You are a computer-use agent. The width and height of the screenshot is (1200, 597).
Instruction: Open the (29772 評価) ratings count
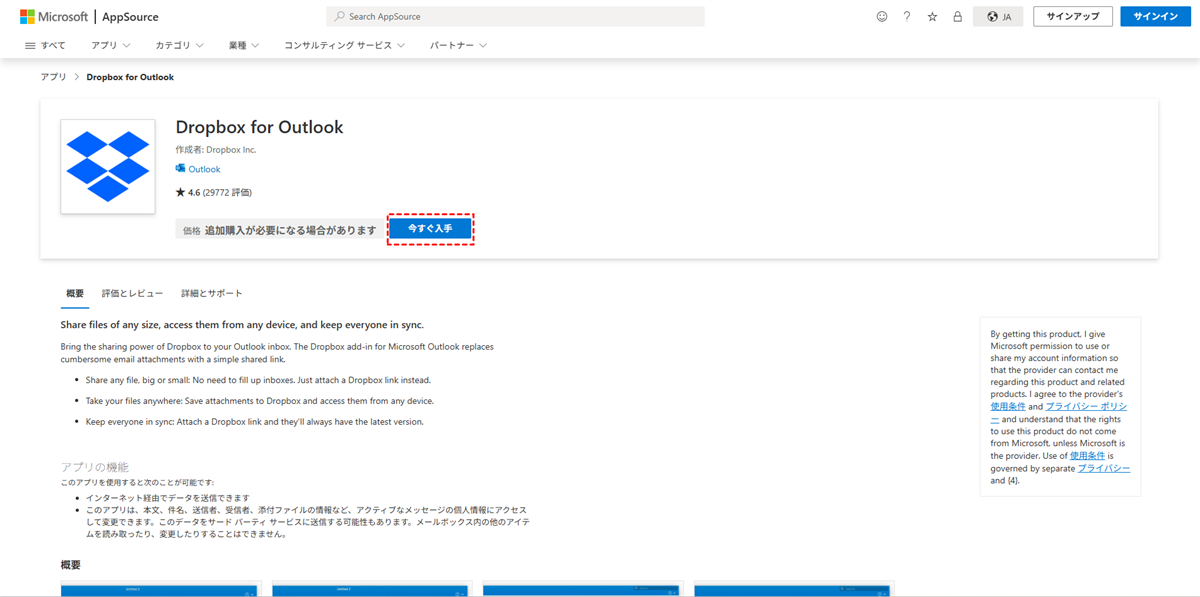click(228, 192)
